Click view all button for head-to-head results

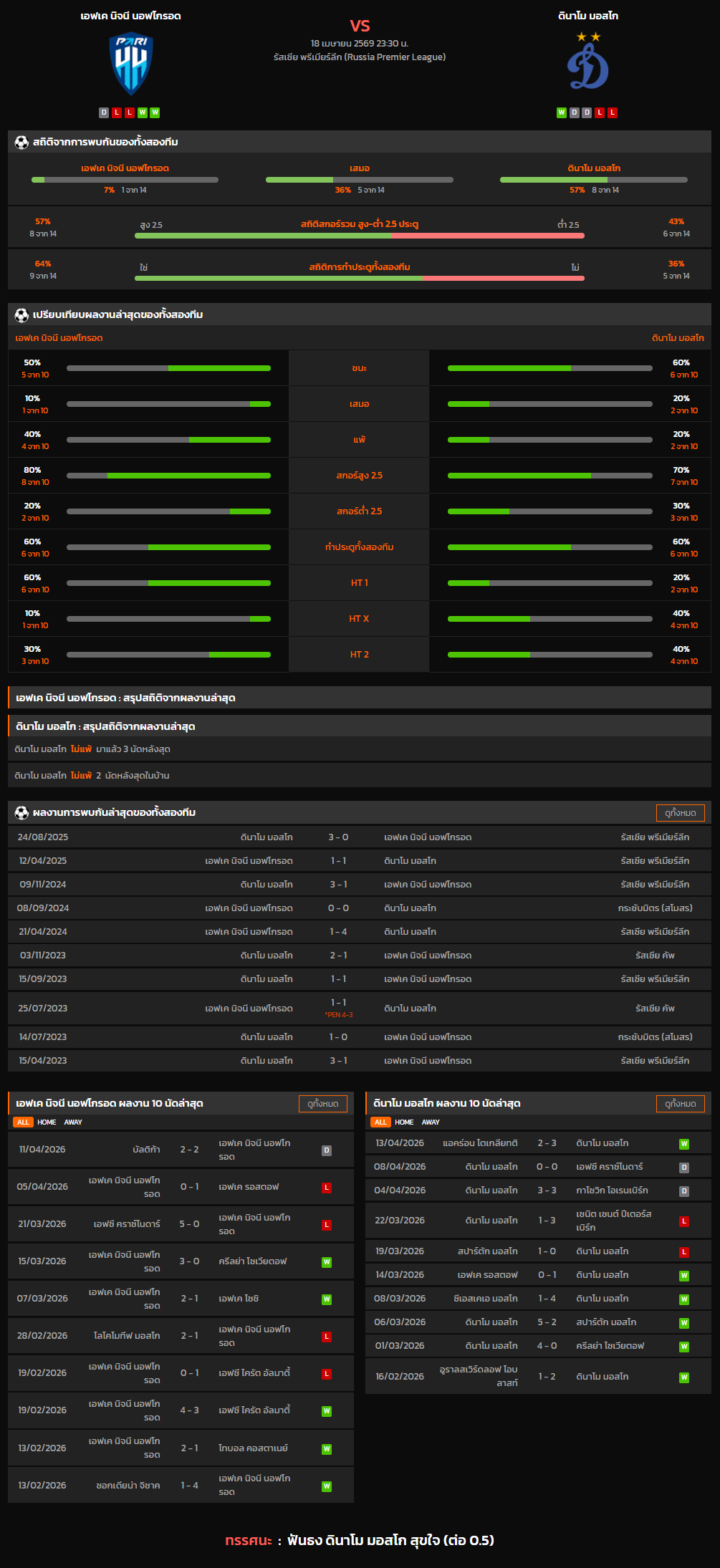click(680, 813)
